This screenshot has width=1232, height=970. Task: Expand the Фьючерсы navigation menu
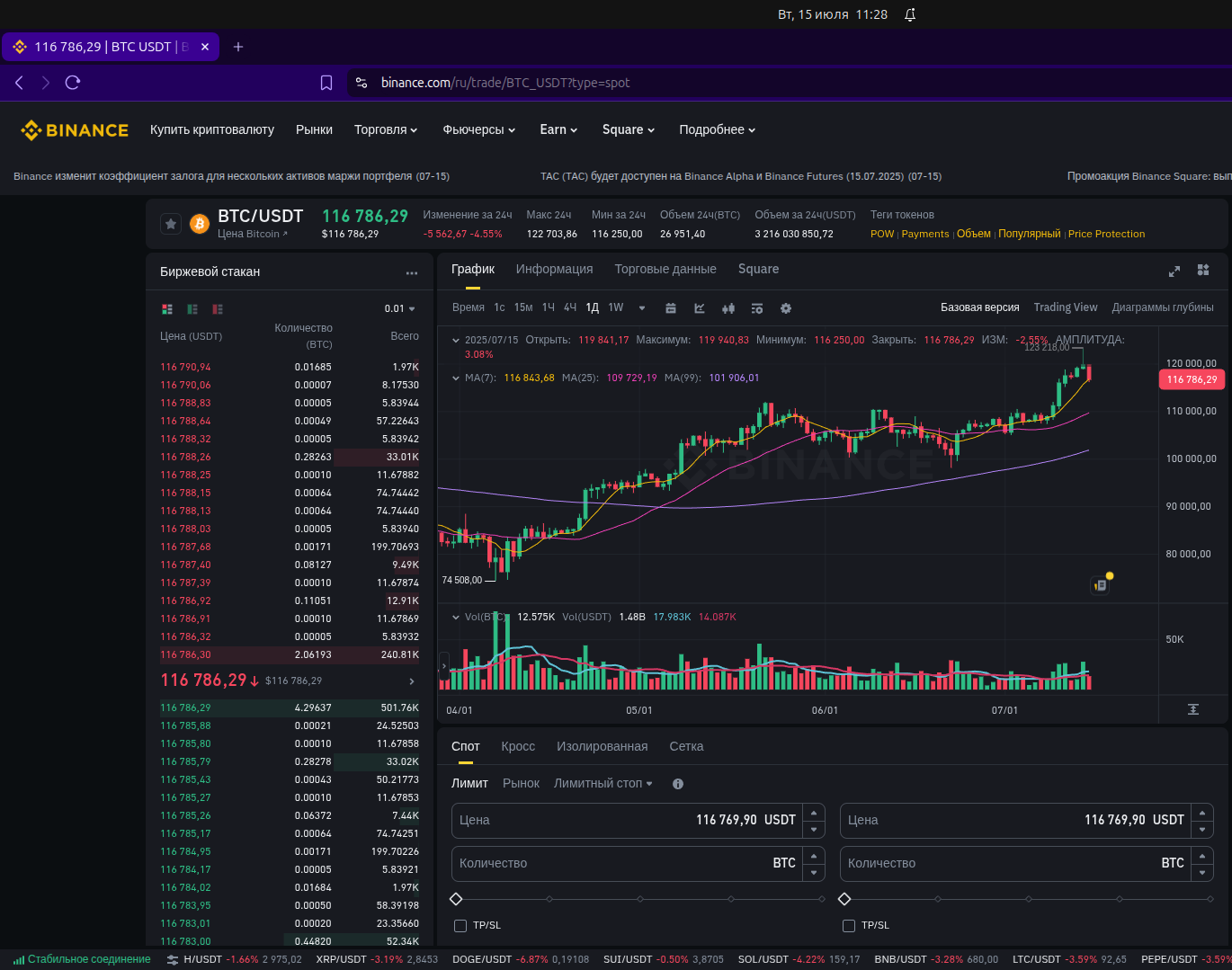478,130
